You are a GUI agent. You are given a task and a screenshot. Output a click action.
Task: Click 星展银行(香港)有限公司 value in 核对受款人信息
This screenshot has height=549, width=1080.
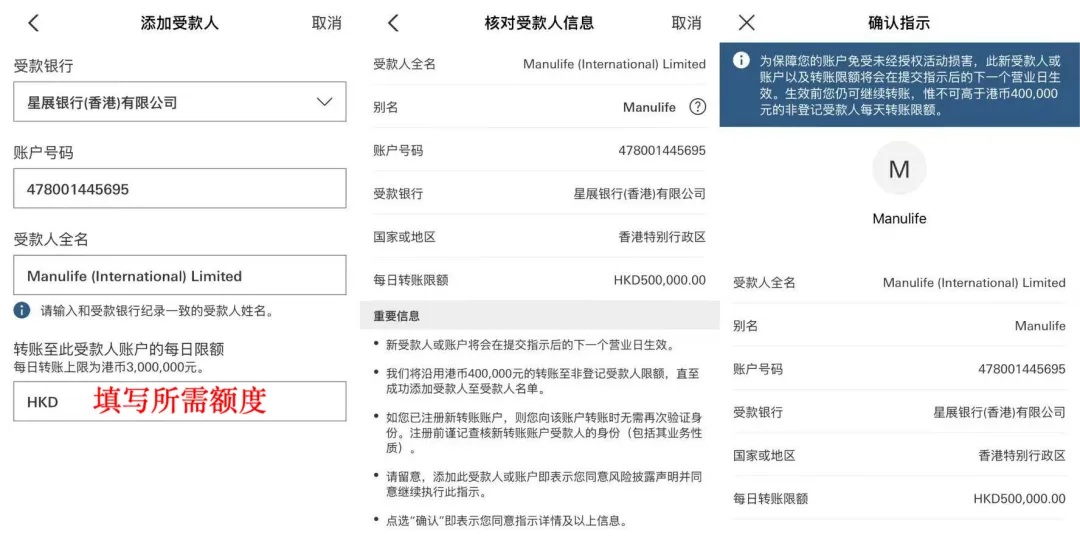[x=640, y=194]
